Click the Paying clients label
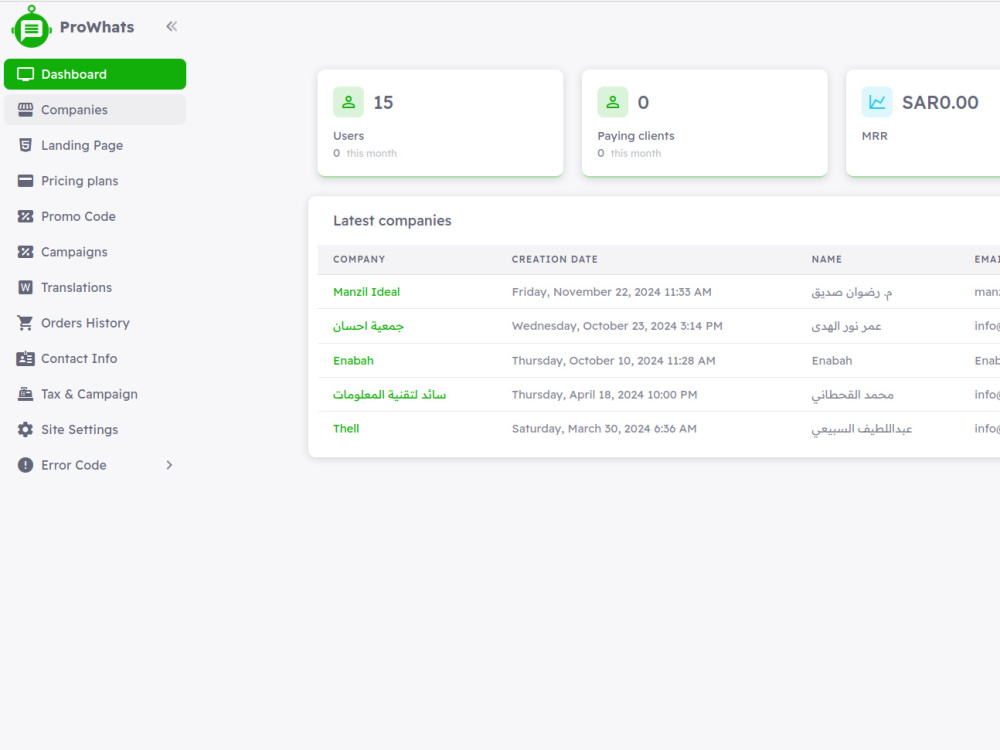This screenshot has height=750, width=1000. pyautogui.click(x=636, y=136)
